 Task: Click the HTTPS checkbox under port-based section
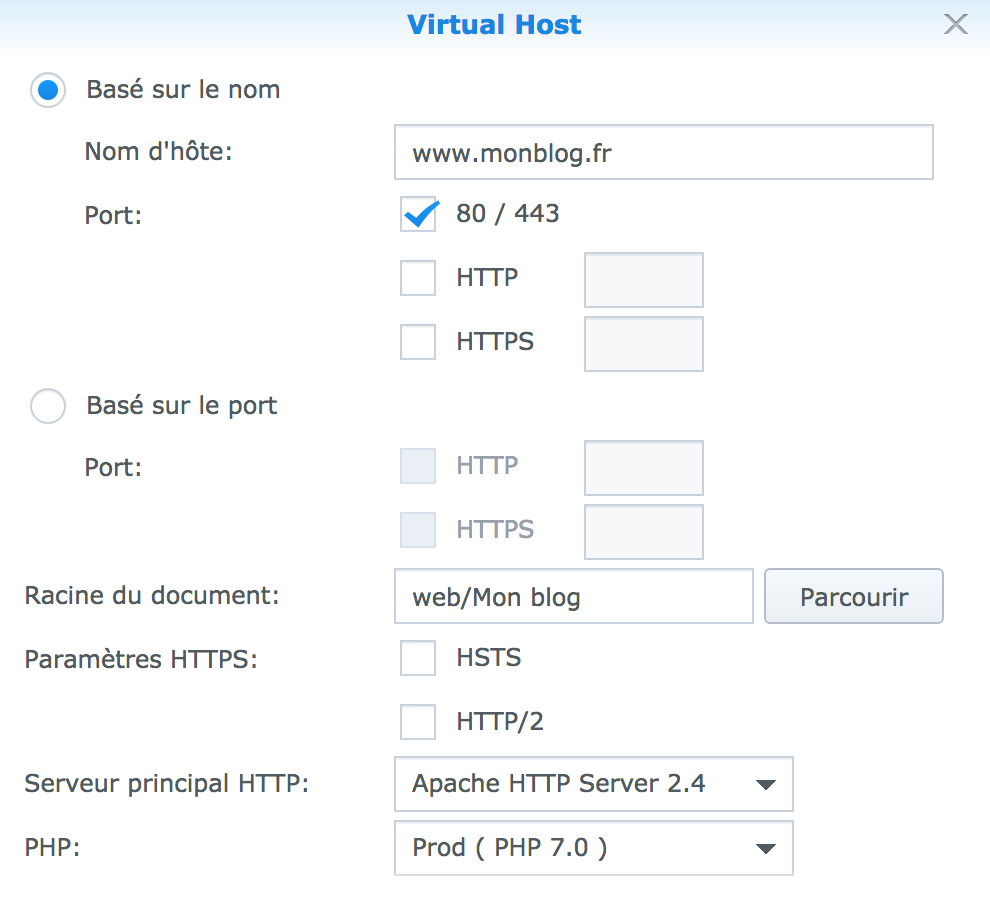(x=418, y=530)
